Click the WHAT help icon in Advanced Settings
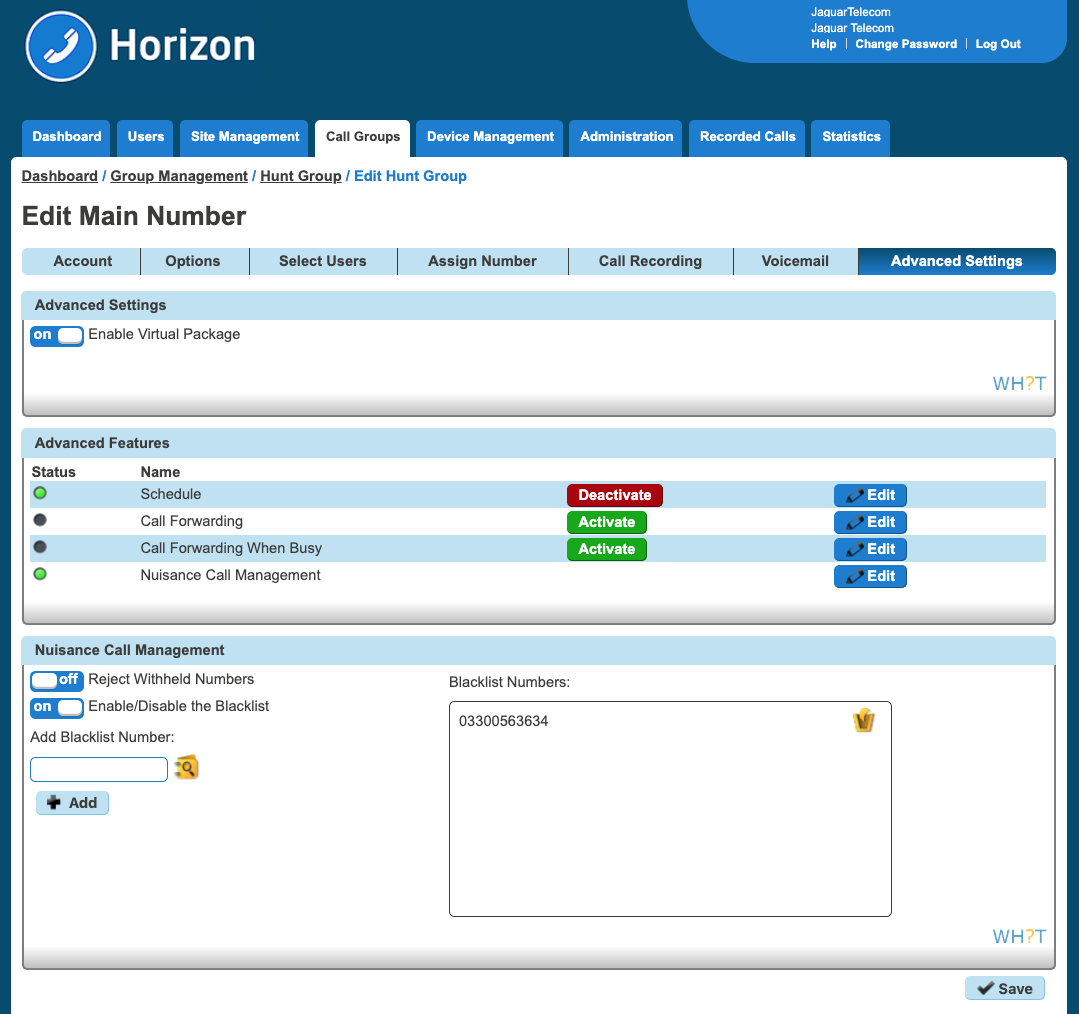The width and height of the screenshot is (1079, 1014). [1019, 383]
